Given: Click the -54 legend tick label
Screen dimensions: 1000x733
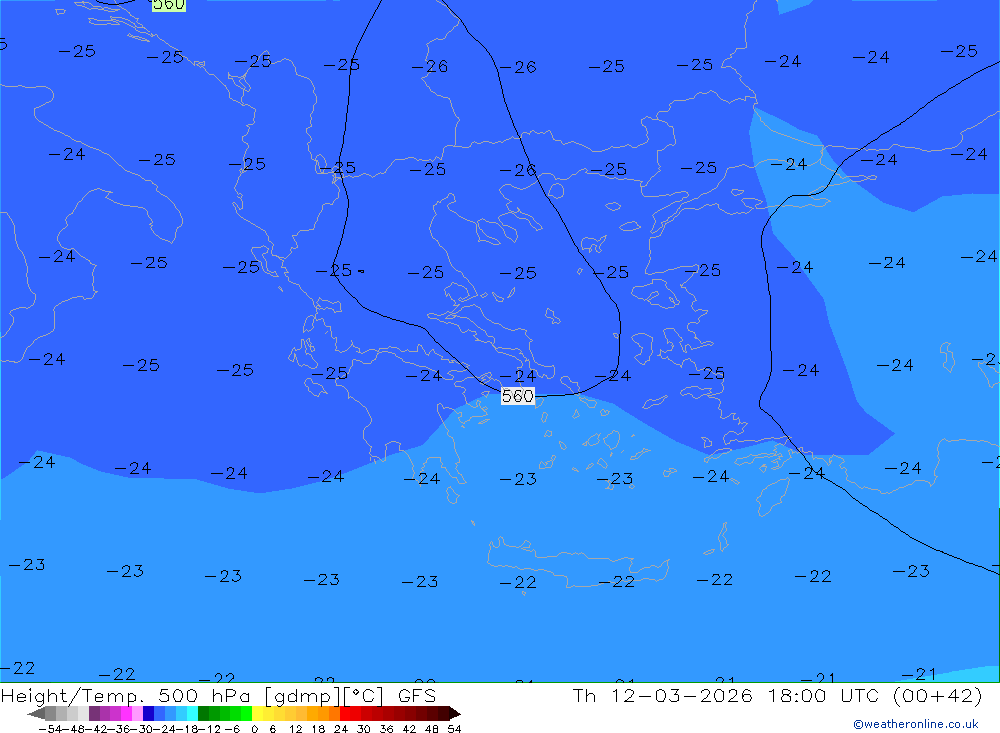Looking at the screenshot, I should tap(50, 729).
